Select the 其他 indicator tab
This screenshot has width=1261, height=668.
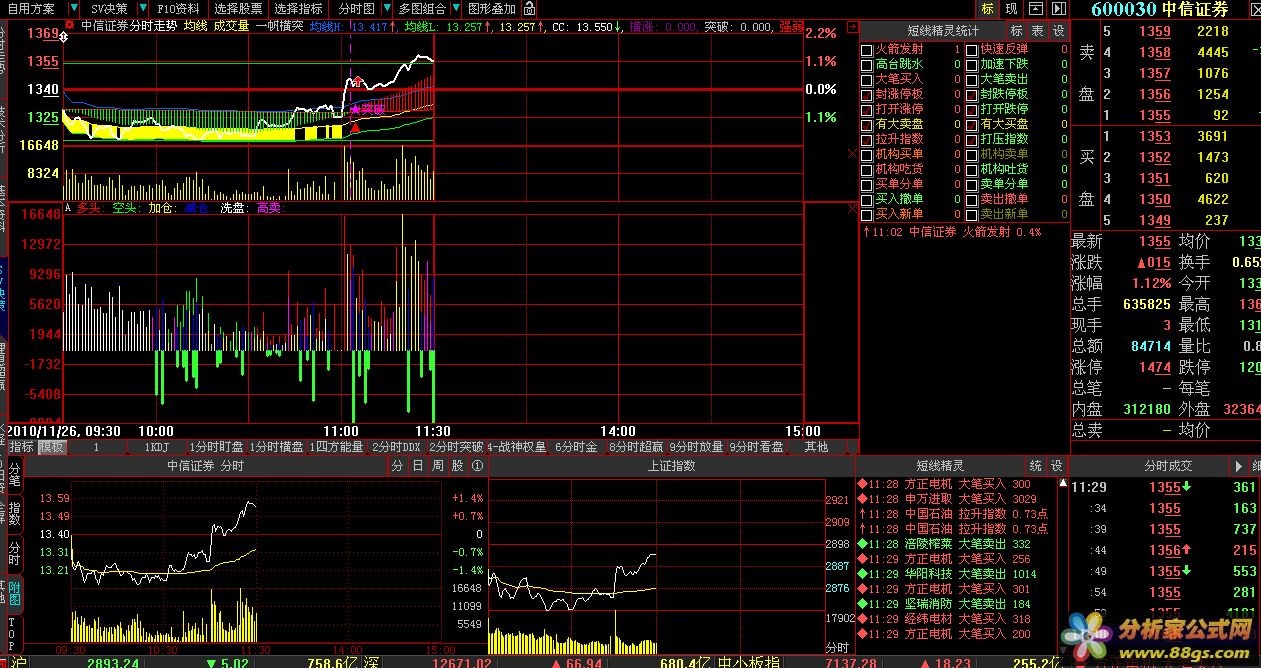[x=816, y=447]
